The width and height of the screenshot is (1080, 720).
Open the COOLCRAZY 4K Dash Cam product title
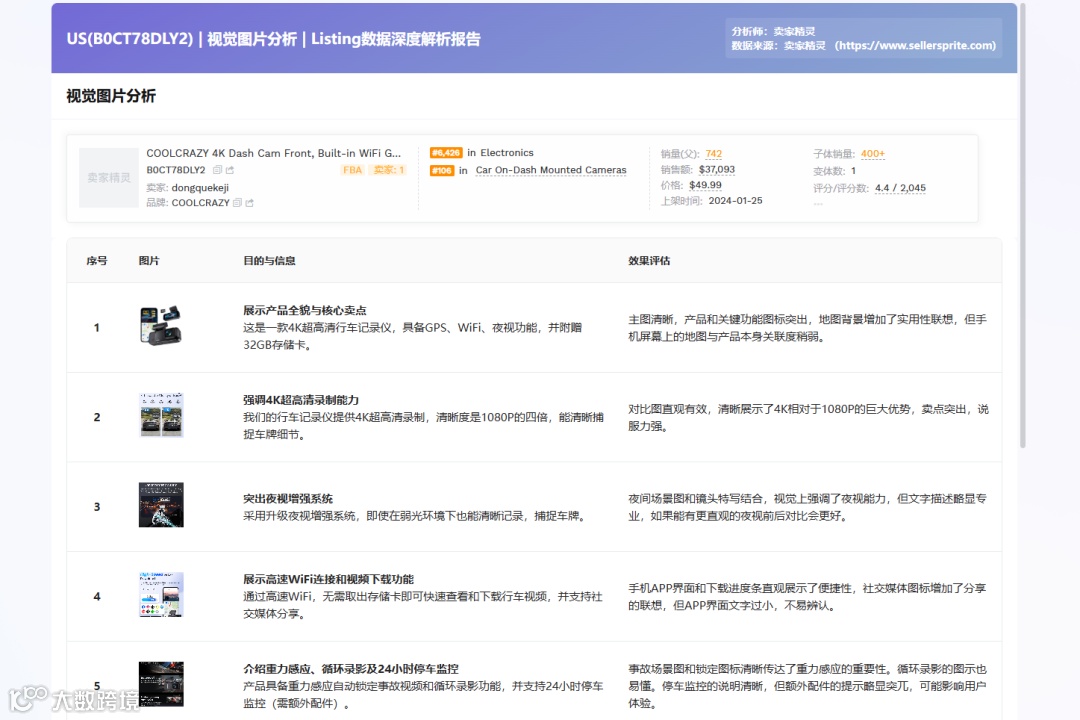[273, 153]
